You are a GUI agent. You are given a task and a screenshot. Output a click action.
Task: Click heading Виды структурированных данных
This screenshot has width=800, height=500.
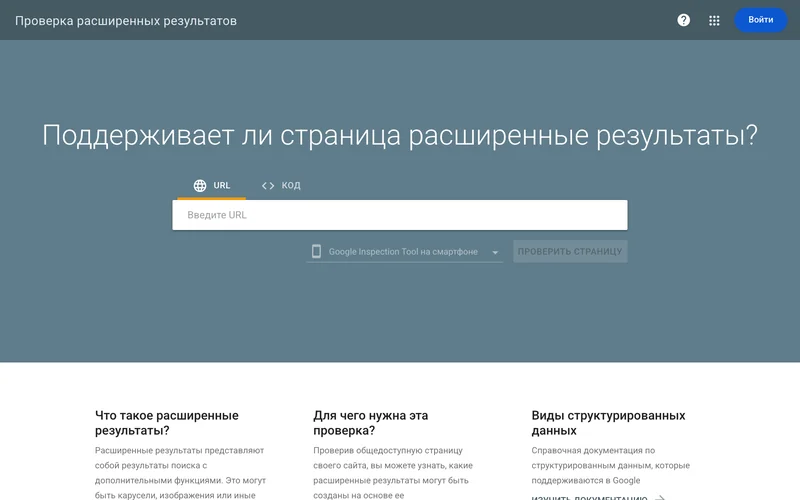click(608, 423)
